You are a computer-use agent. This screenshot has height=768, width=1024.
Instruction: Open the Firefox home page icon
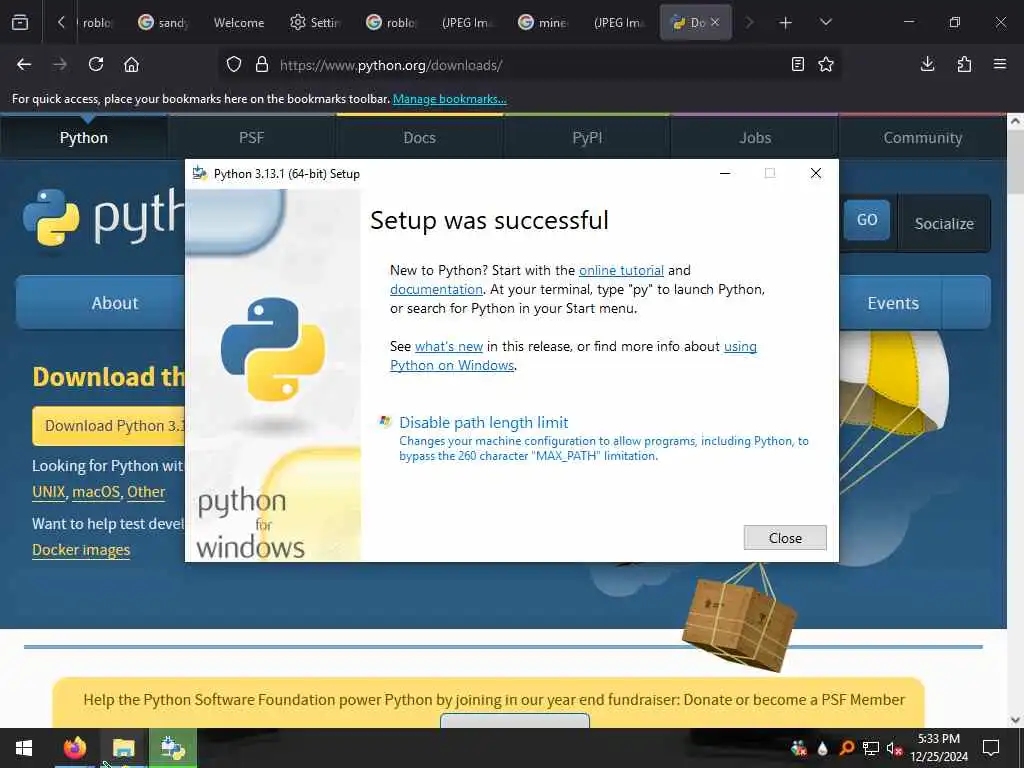131,65
